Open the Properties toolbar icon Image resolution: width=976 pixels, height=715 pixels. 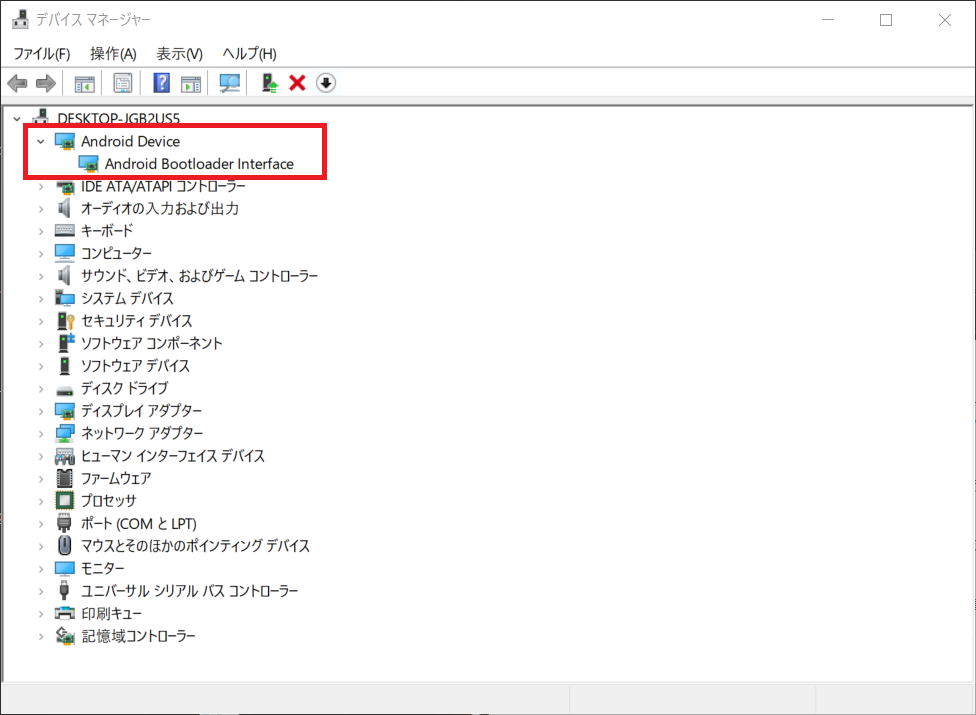[123, 83]
